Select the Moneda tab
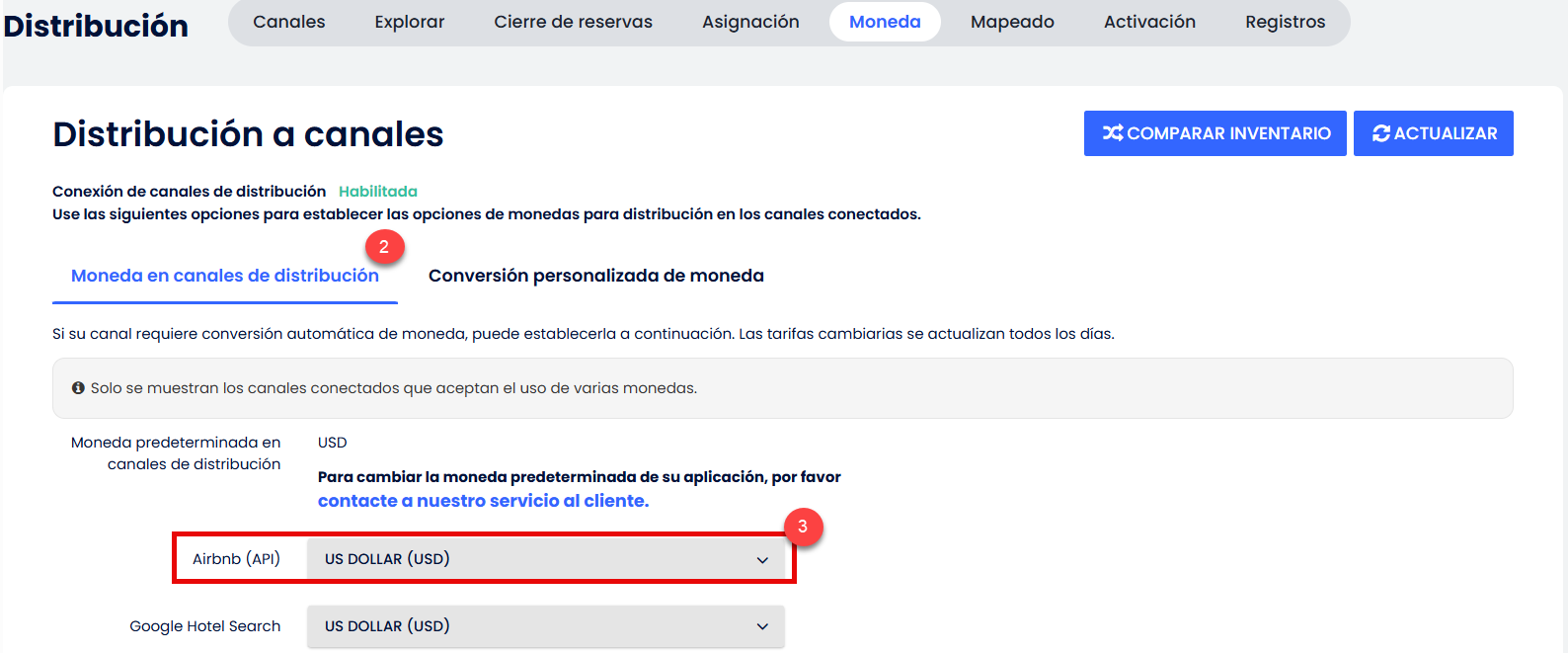 (885, 22)
